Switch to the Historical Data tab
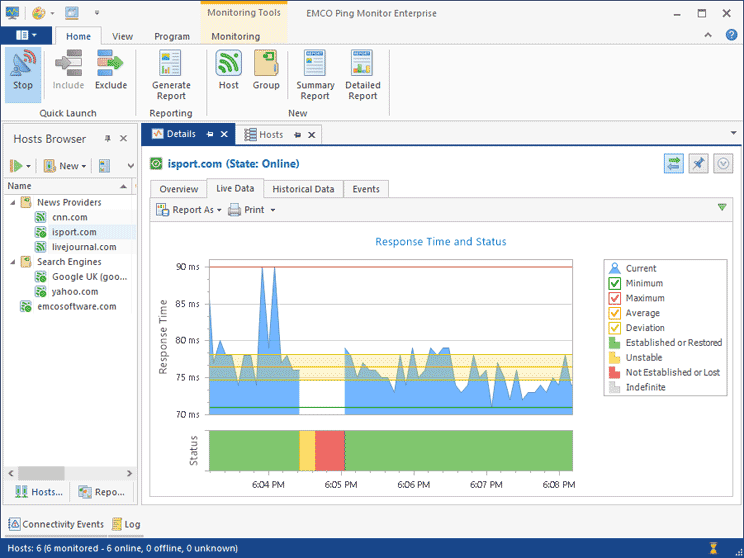744x558 pixels. pos(303,189)
